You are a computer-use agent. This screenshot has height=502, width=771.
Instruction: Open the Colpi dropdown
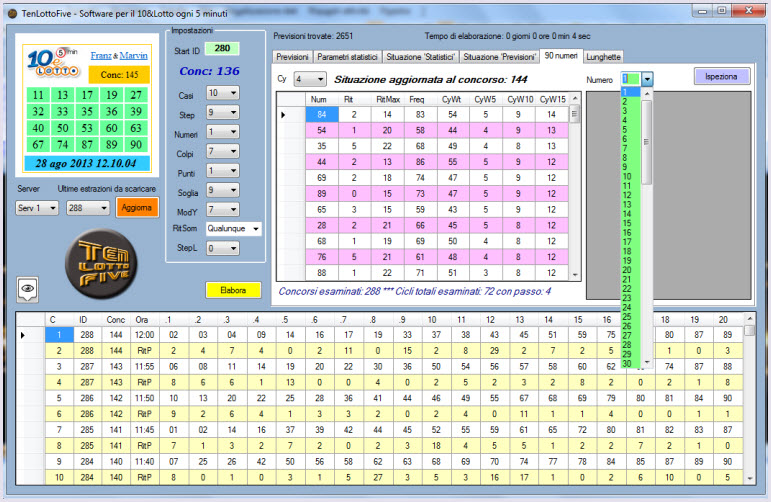(x=223, y=151)
